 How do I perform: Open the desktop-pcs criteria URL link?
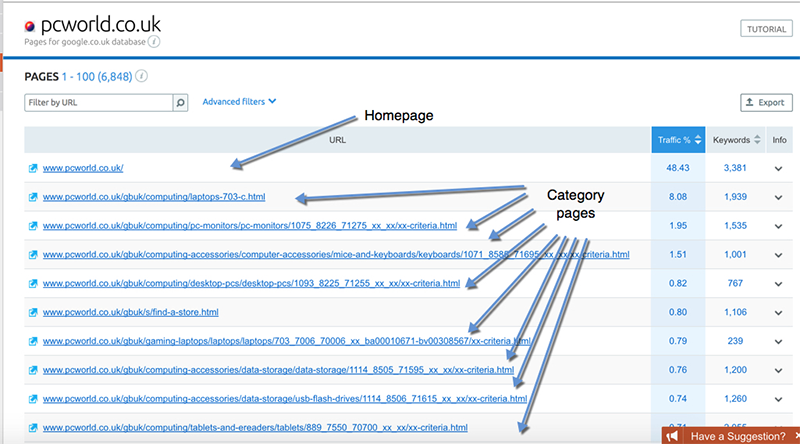252,283
